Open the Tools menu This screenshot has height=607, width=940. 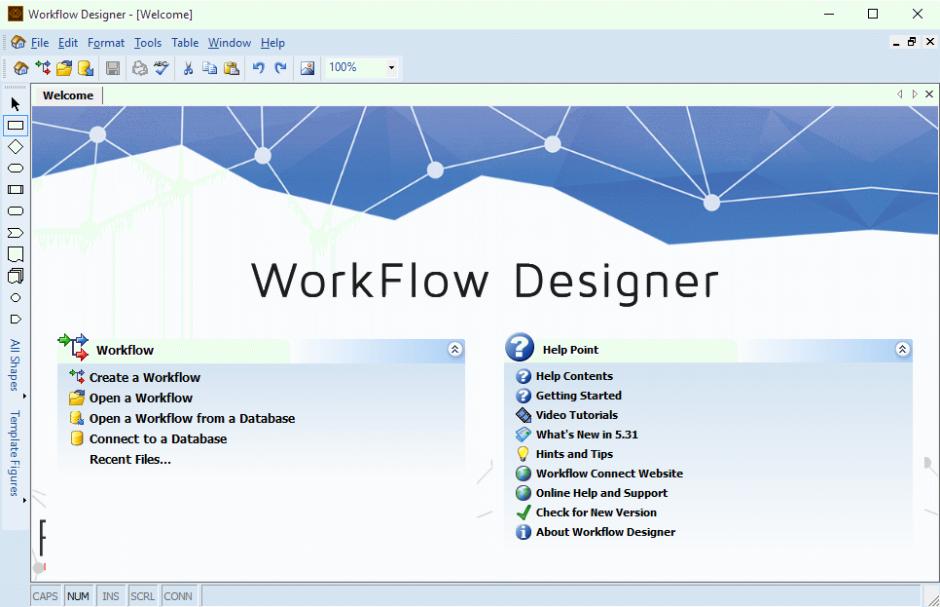click(147, 43)
